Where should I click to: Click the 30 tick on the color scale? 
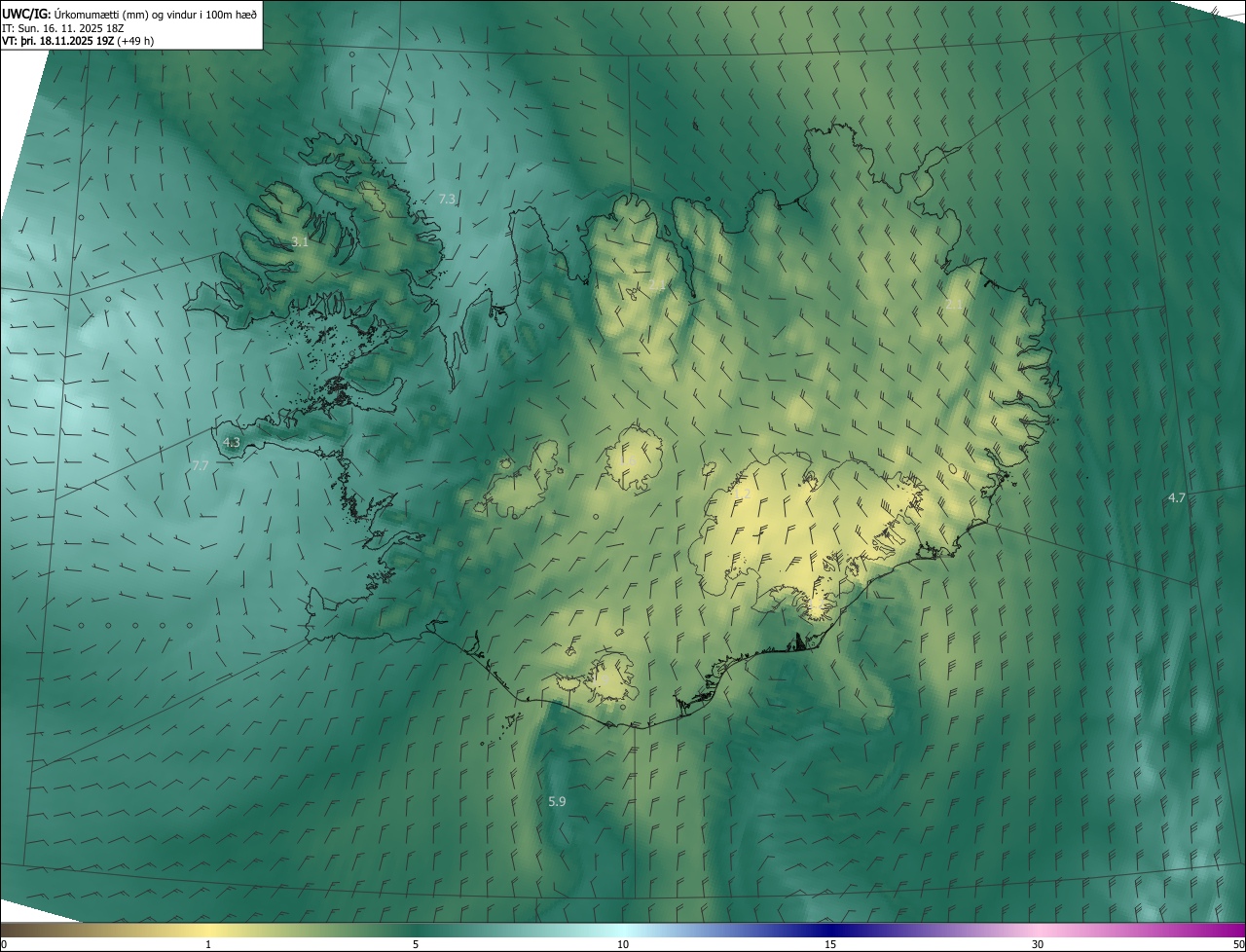click(x=1038, y=944)
